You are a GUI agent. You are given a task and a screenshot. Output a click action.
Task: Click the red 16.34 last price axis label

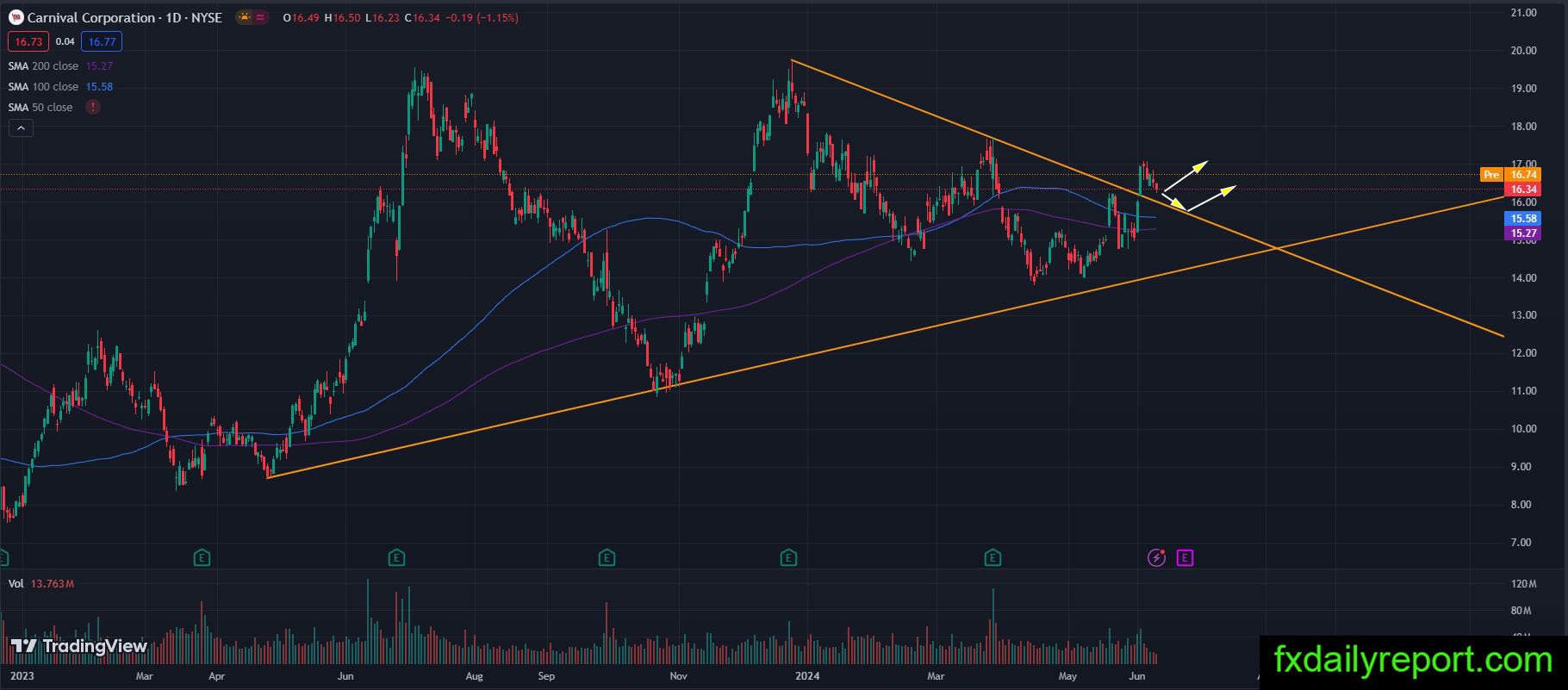1522,190
